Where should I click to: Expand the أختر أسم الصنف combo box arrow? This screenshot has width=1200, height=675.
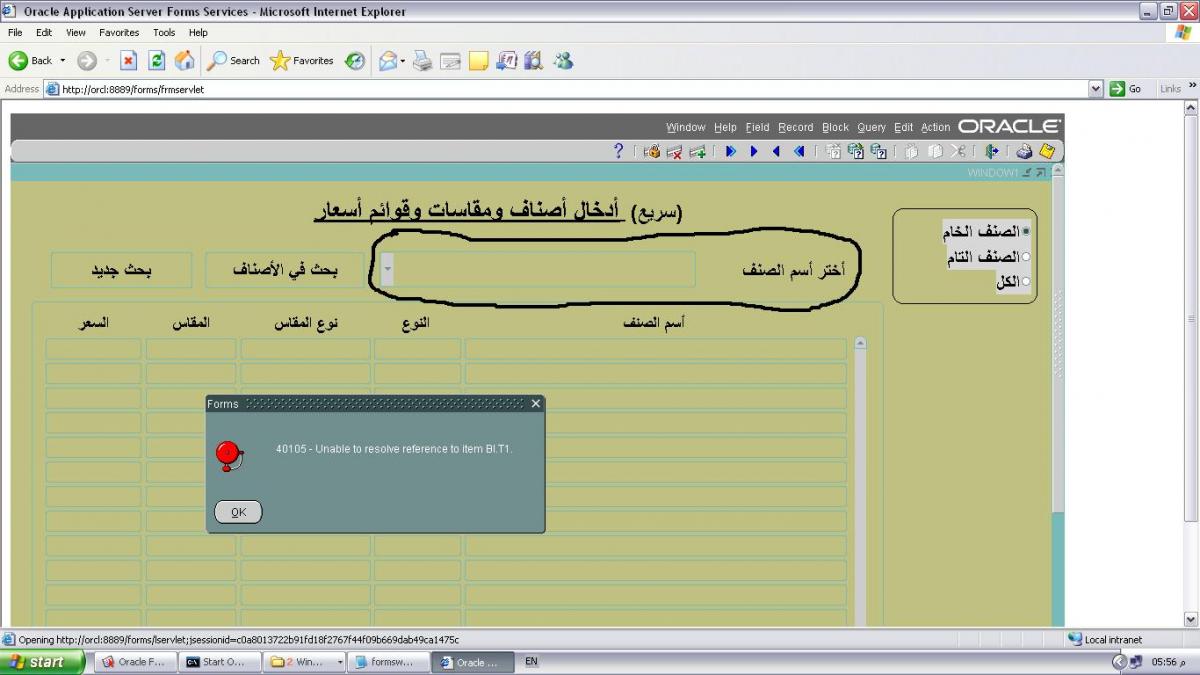click(387, 270)
